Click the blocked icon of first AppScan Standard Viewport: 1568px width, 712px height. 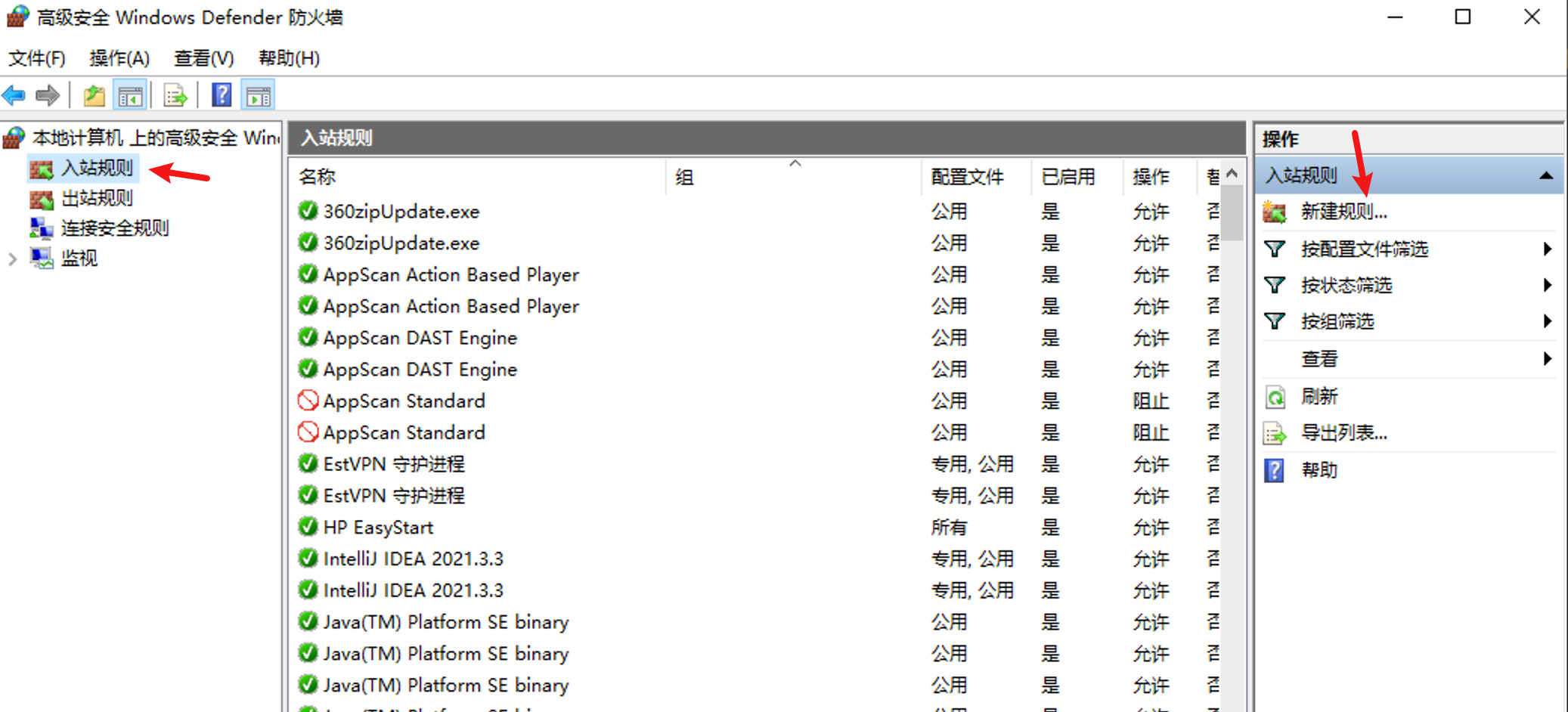click(x=308, y=401)
